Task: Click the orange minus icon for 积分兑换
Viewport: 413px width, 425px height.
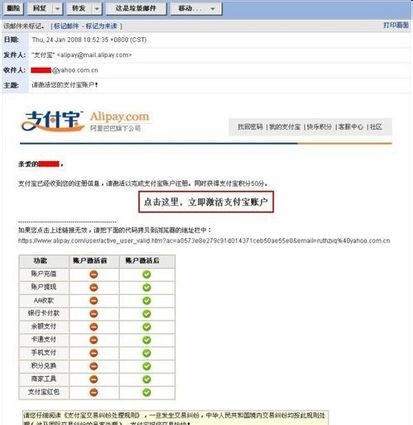Action: 94,366
